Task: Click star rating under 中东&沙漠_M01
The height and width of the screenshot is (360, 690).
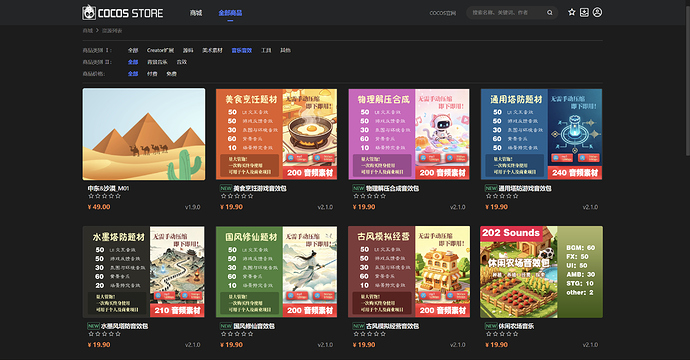Action: (x=104, y=196)
